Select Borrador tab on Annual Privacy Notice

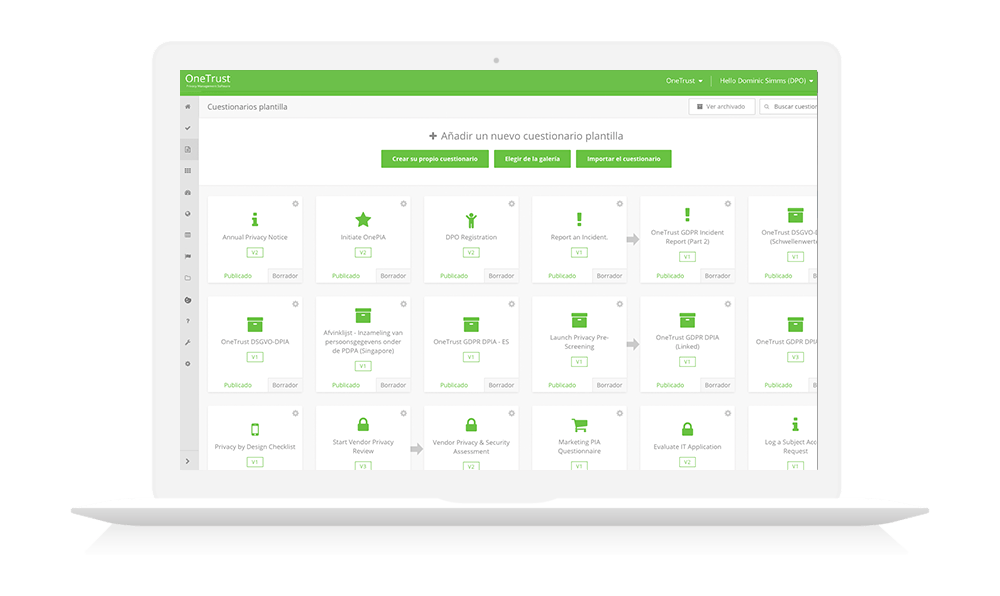[x=285, y=276]
